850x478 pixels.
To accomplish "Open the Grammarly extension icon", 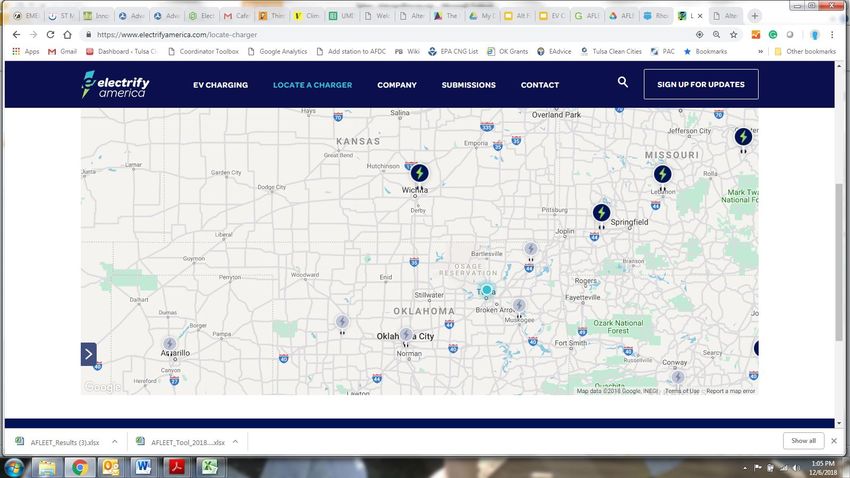I will pyautogui.click(x=772, y=35).
